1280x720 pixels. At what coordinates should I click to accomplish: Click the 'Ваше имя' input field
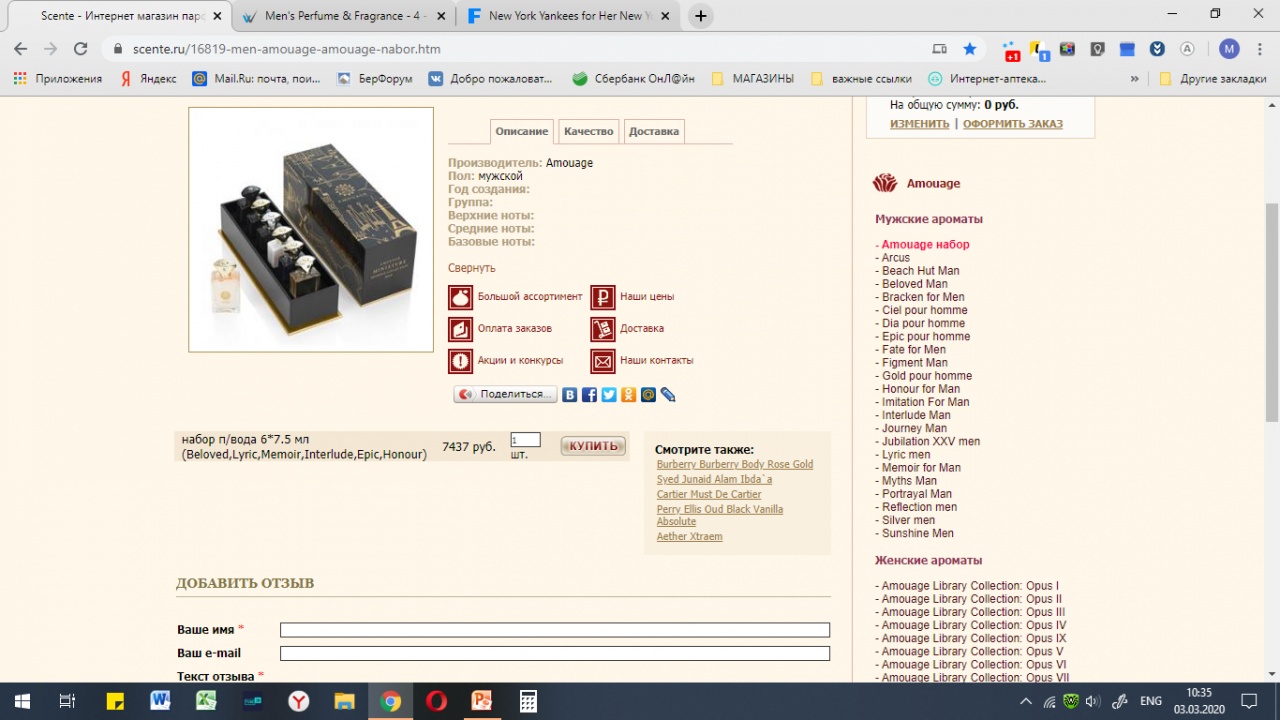[554, 630]
